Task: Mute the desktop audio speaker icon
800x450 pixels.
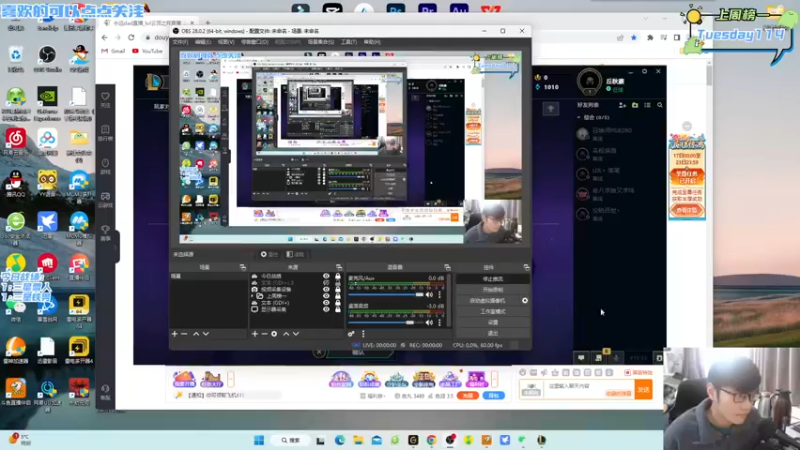Action: point(430,322)
